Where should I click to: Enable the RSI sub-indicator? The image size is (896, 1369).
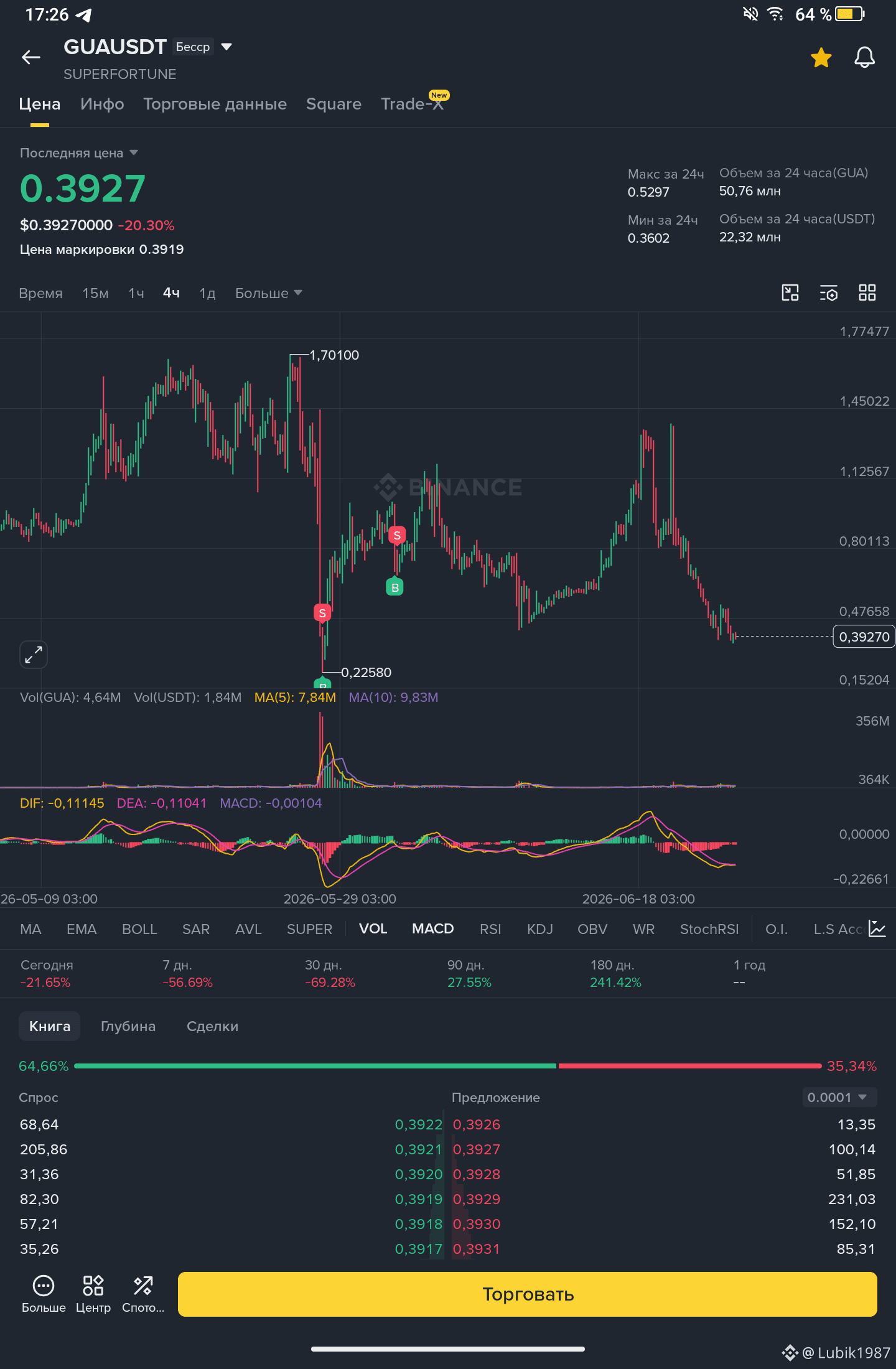pyautogui.click(x=490, y=929)
